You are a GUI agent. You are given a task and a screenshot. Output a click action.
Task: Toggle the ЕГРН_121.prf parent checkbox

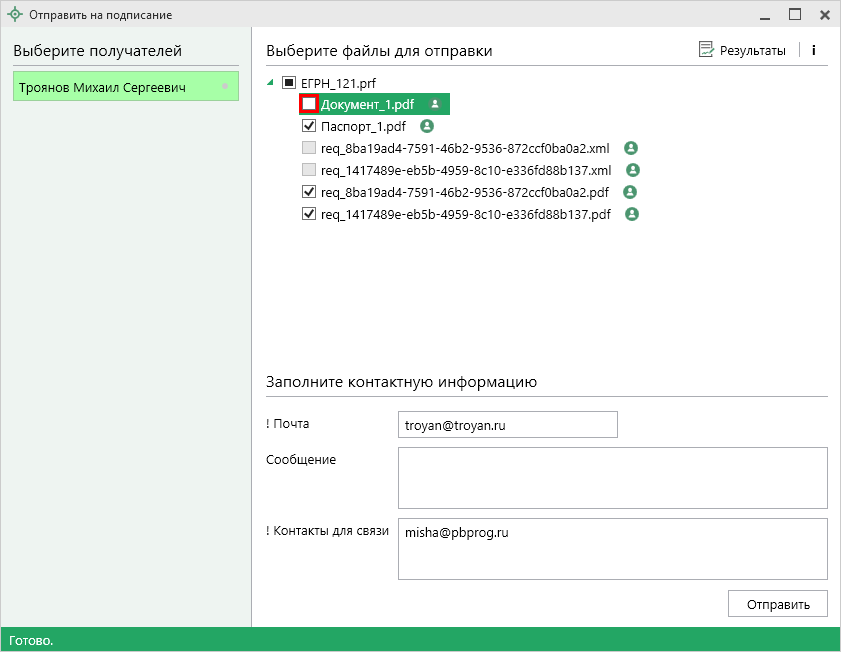289,83
